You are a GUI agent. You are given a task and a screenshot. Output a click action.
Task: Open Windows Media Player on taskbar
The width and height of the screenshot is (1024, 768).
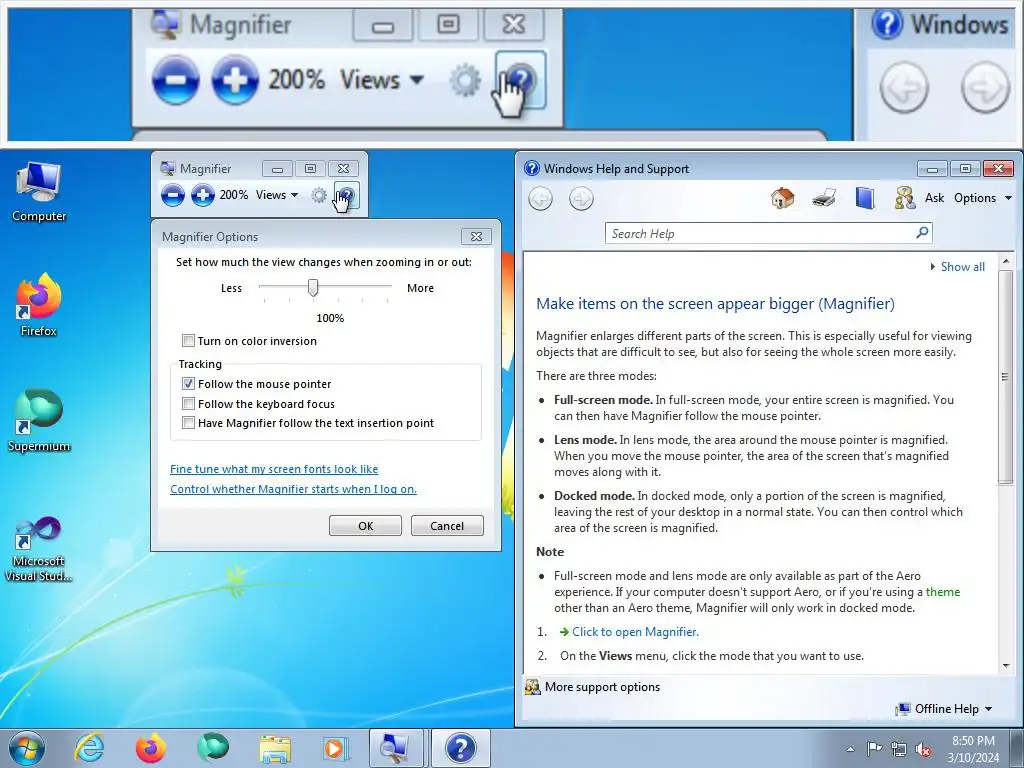coord(336,748)
